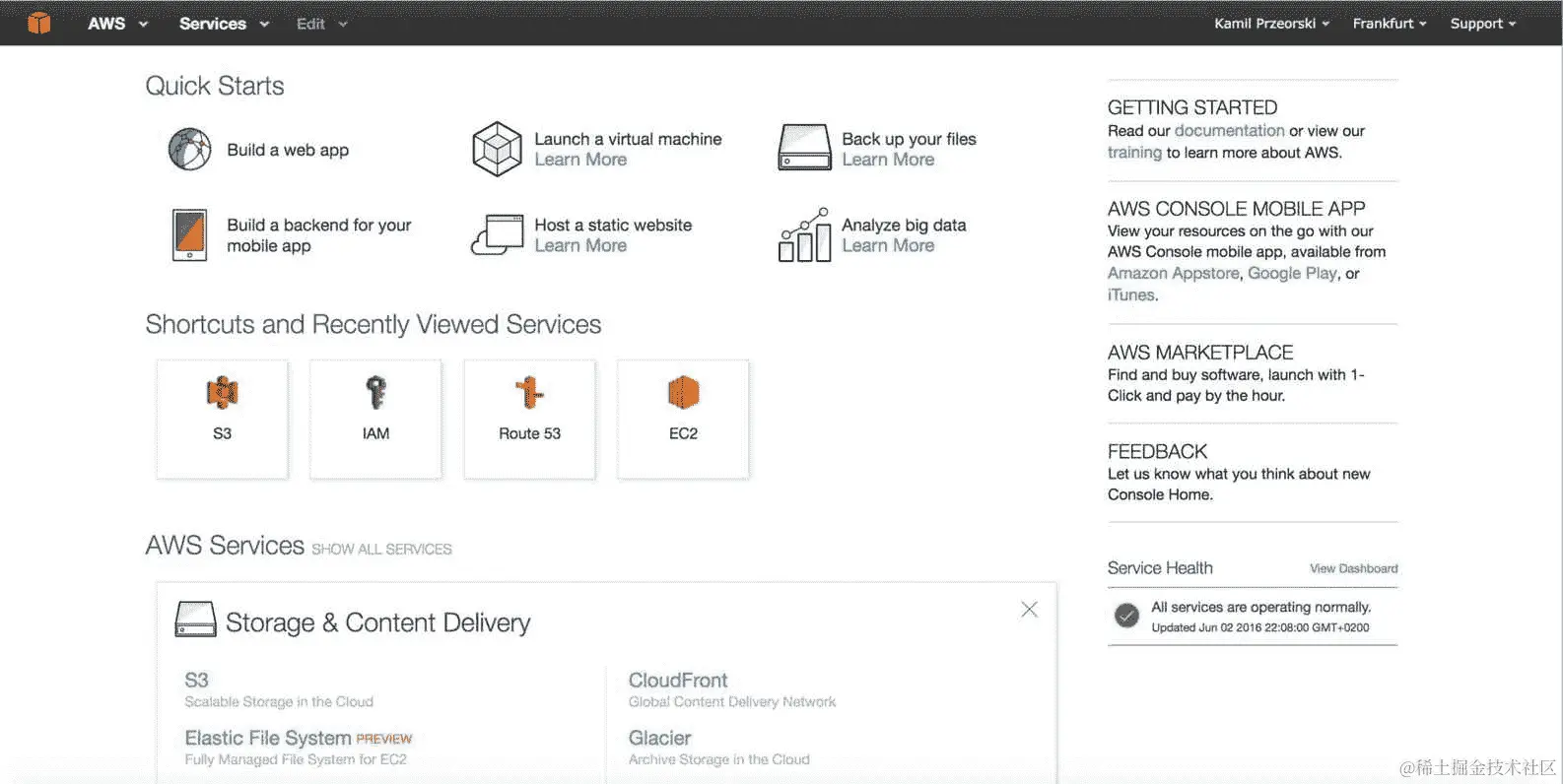Close the Storage & Content Delivery panel

1029,610
